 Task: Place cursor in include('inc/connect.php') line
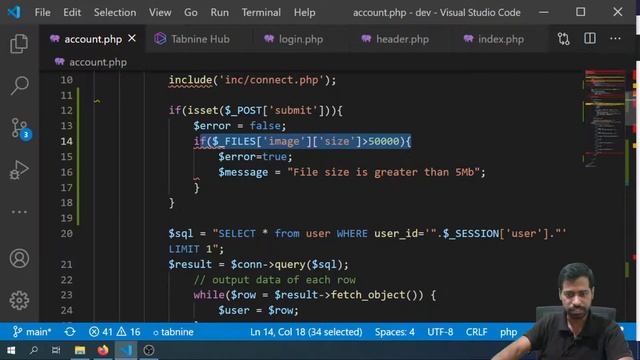(x=252, y=80)
